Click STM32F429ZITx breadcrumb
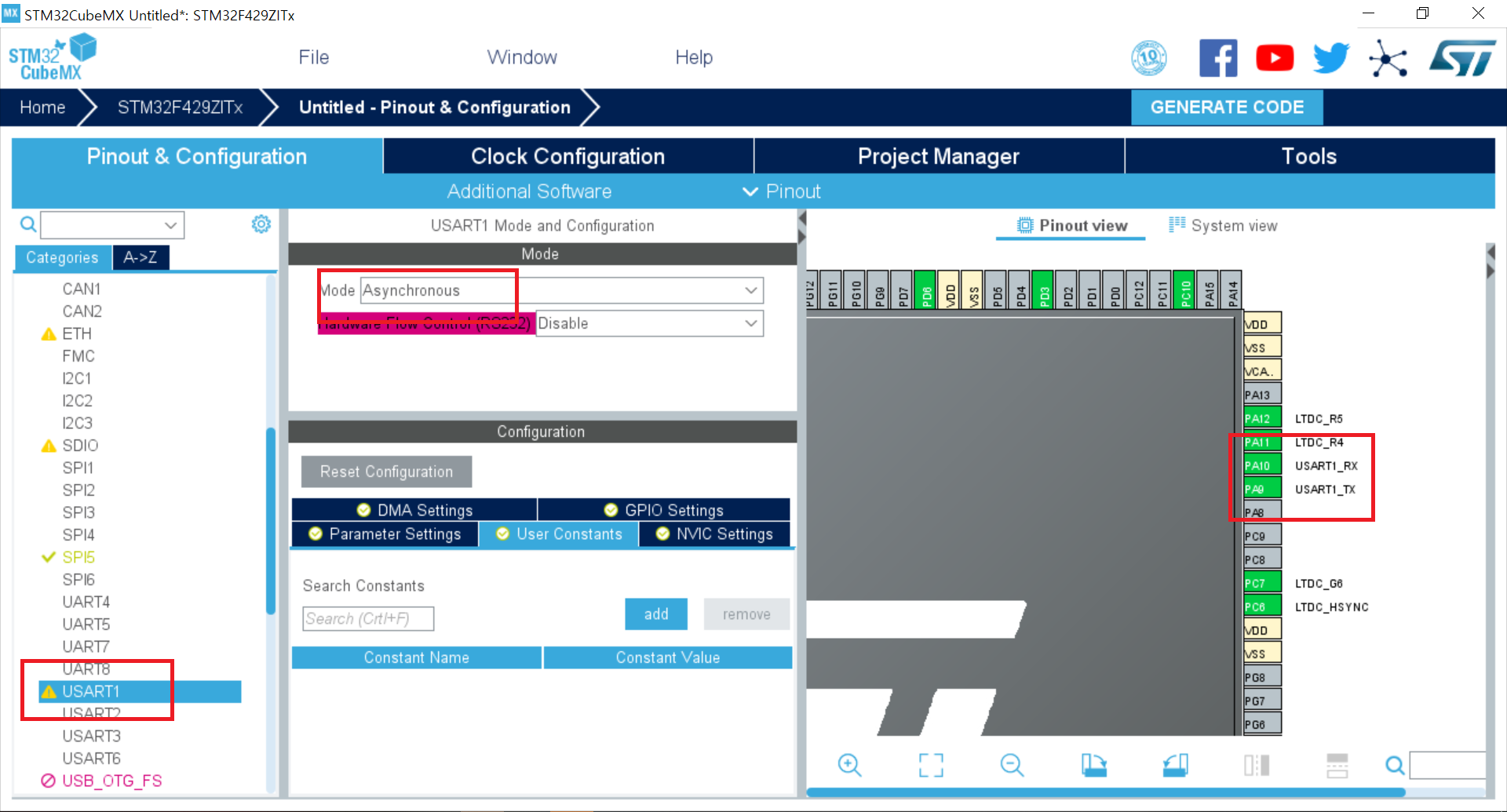1507x812 pixels. (x=181, y=107)
